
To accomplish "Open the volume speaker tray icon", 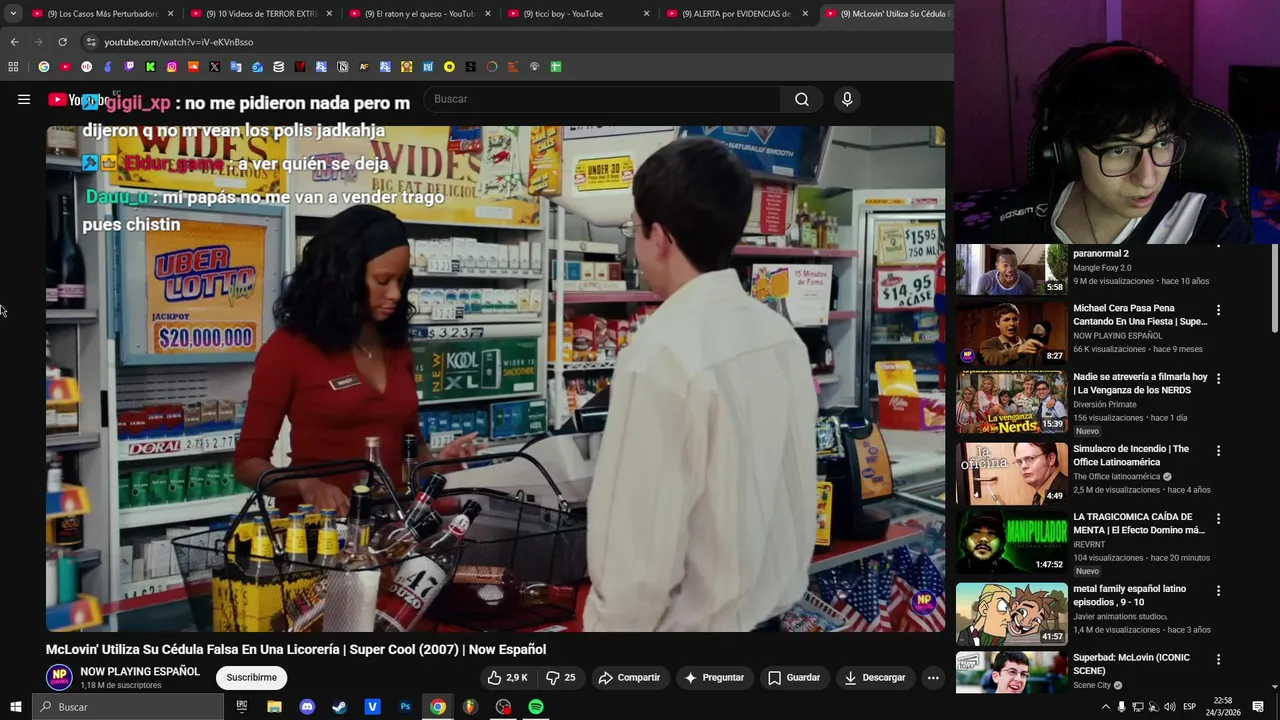I will [1170, 707].
